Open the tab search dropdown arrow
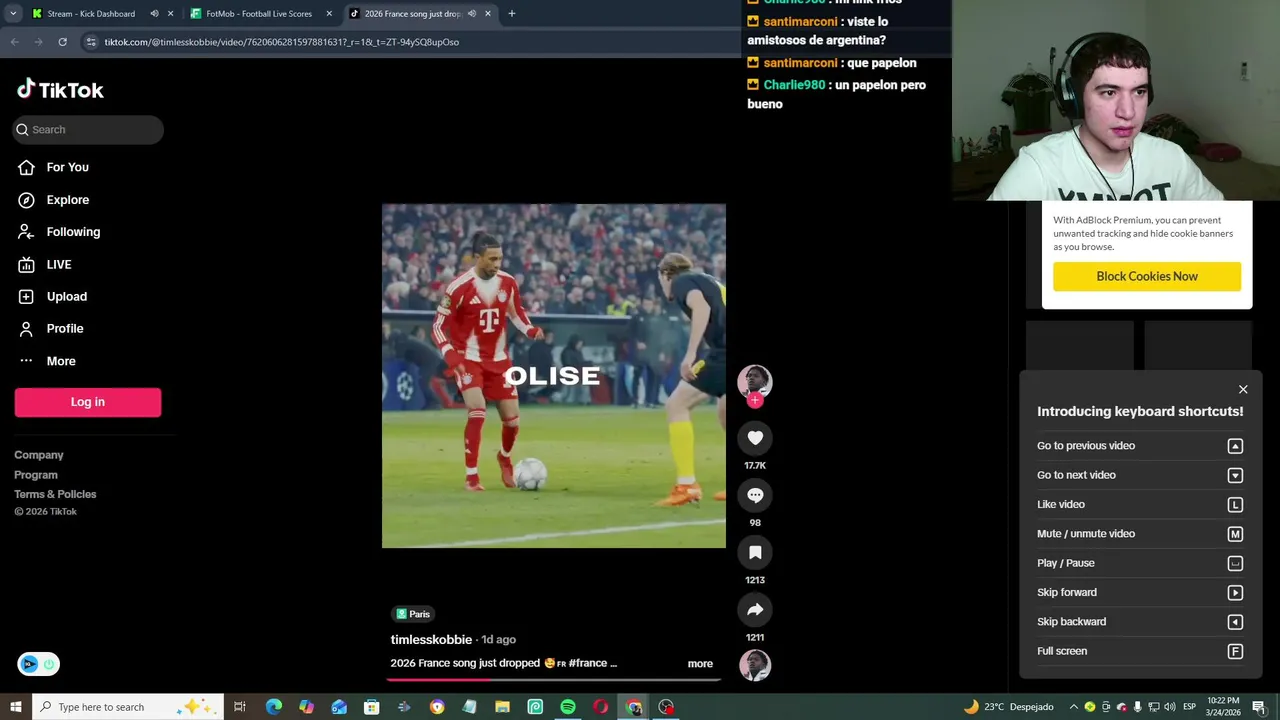 tap(13, 14)
